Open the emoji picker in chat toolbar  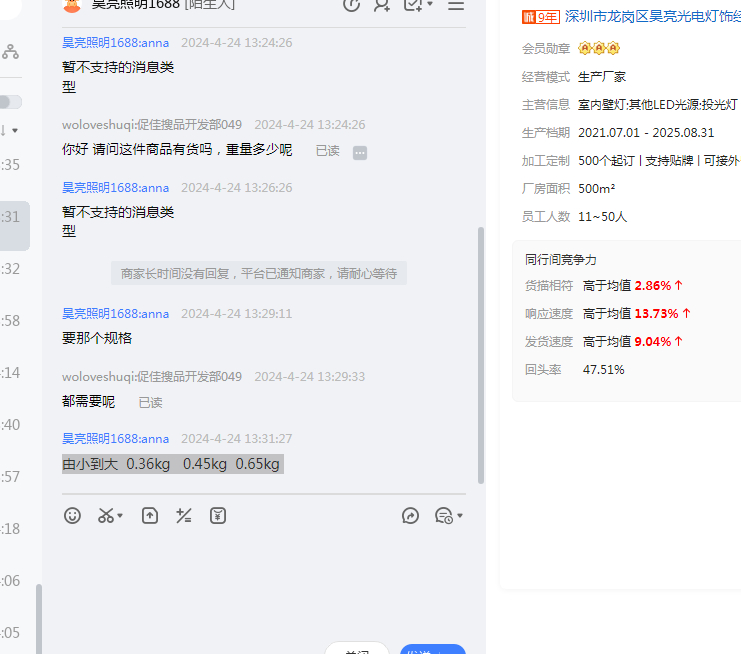(72, 516)
